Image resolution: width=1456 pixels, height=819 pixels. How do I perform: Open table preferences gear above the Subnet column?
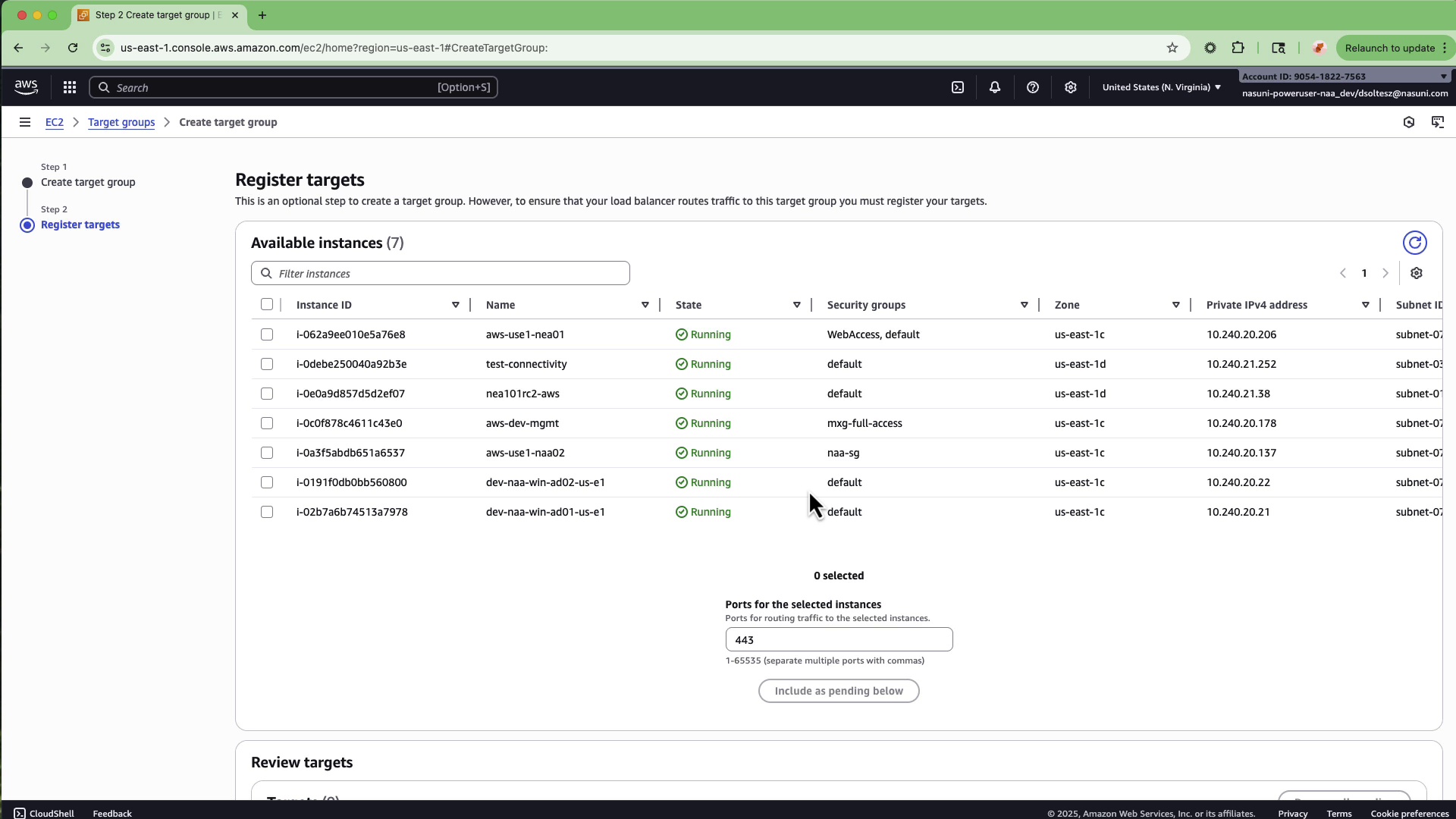click(1417, 273)
